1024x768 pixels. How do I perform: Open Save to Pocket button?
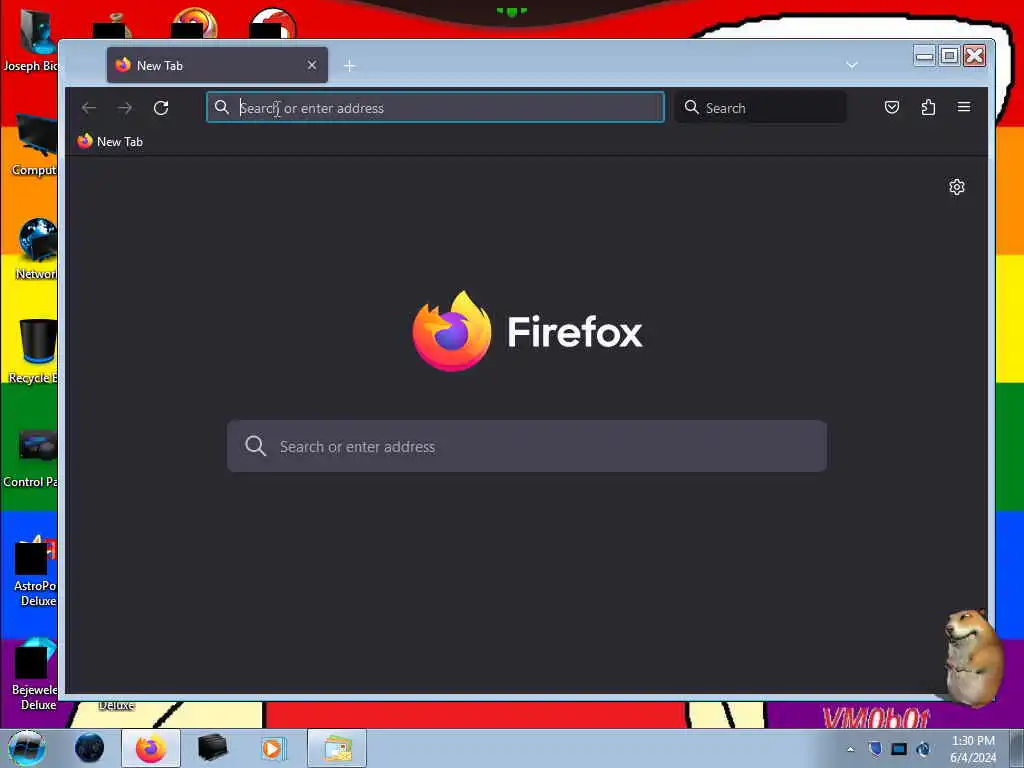tap(891, 107)
